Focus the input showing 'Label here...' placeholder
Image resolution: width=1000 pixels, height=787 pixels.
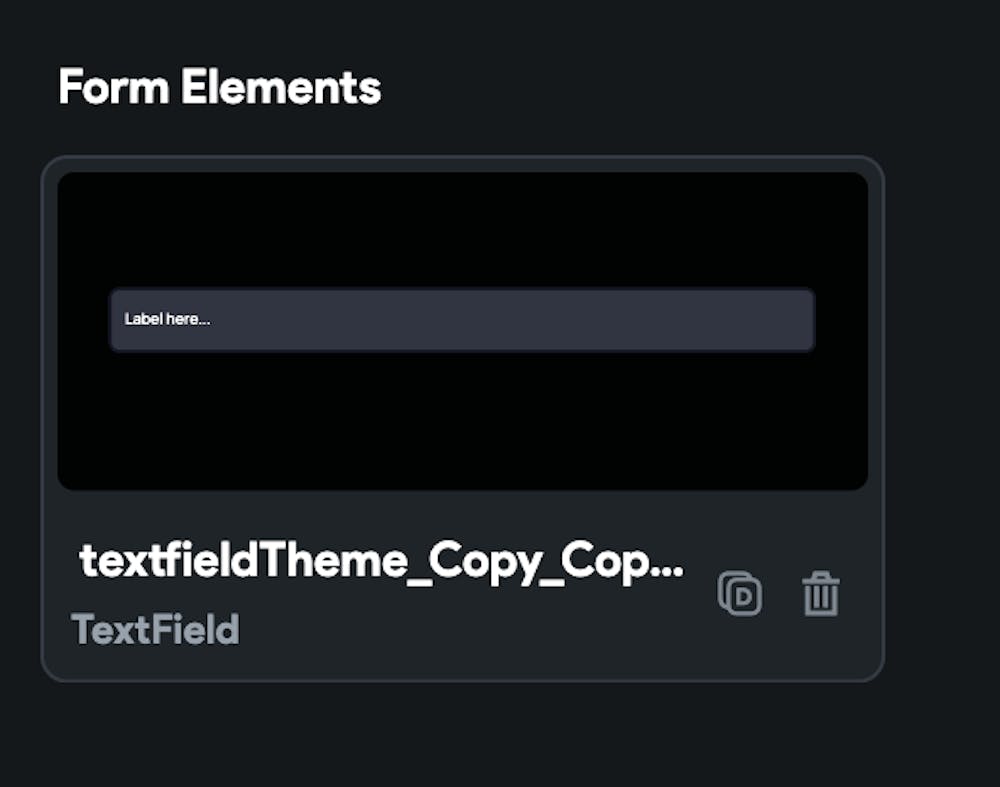click(x=462, y=320)
